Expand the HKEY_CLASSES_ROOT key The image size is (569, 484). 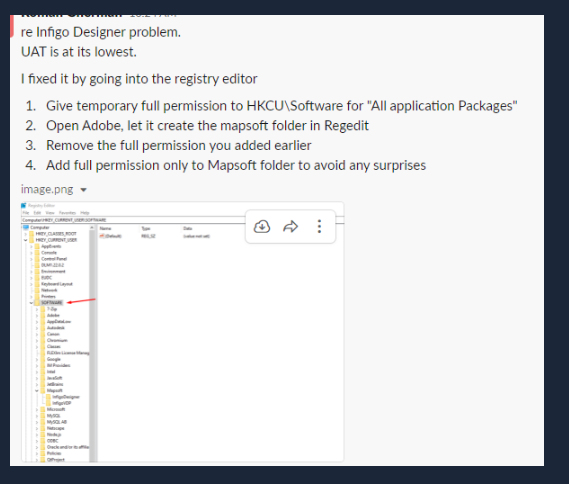(x=26, y=234)
